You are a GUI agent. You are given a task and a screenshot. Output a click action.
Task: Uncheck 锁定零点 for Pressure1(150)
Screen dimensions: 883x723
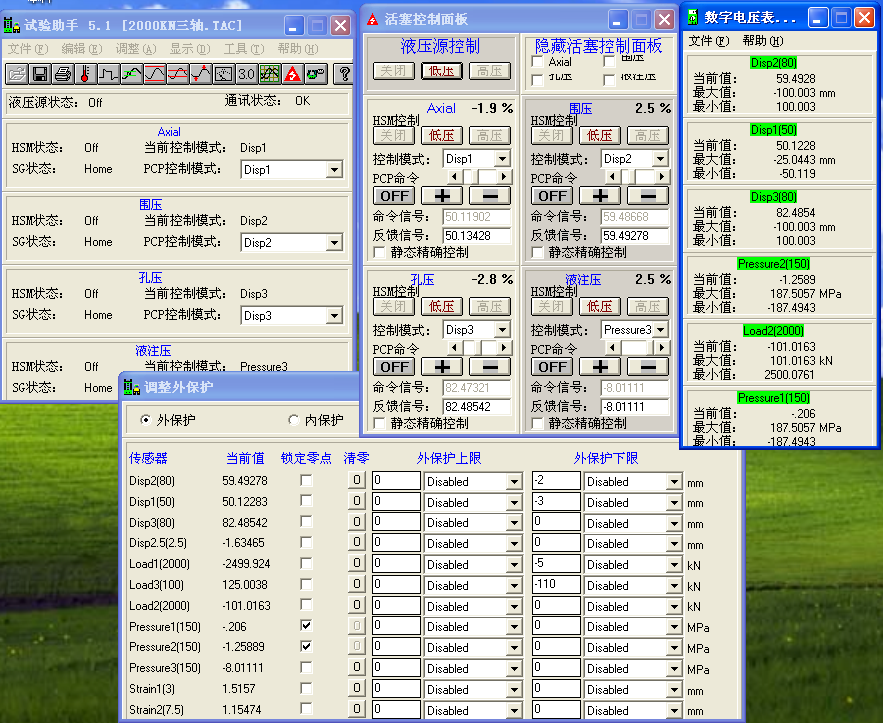pos(306,626)
